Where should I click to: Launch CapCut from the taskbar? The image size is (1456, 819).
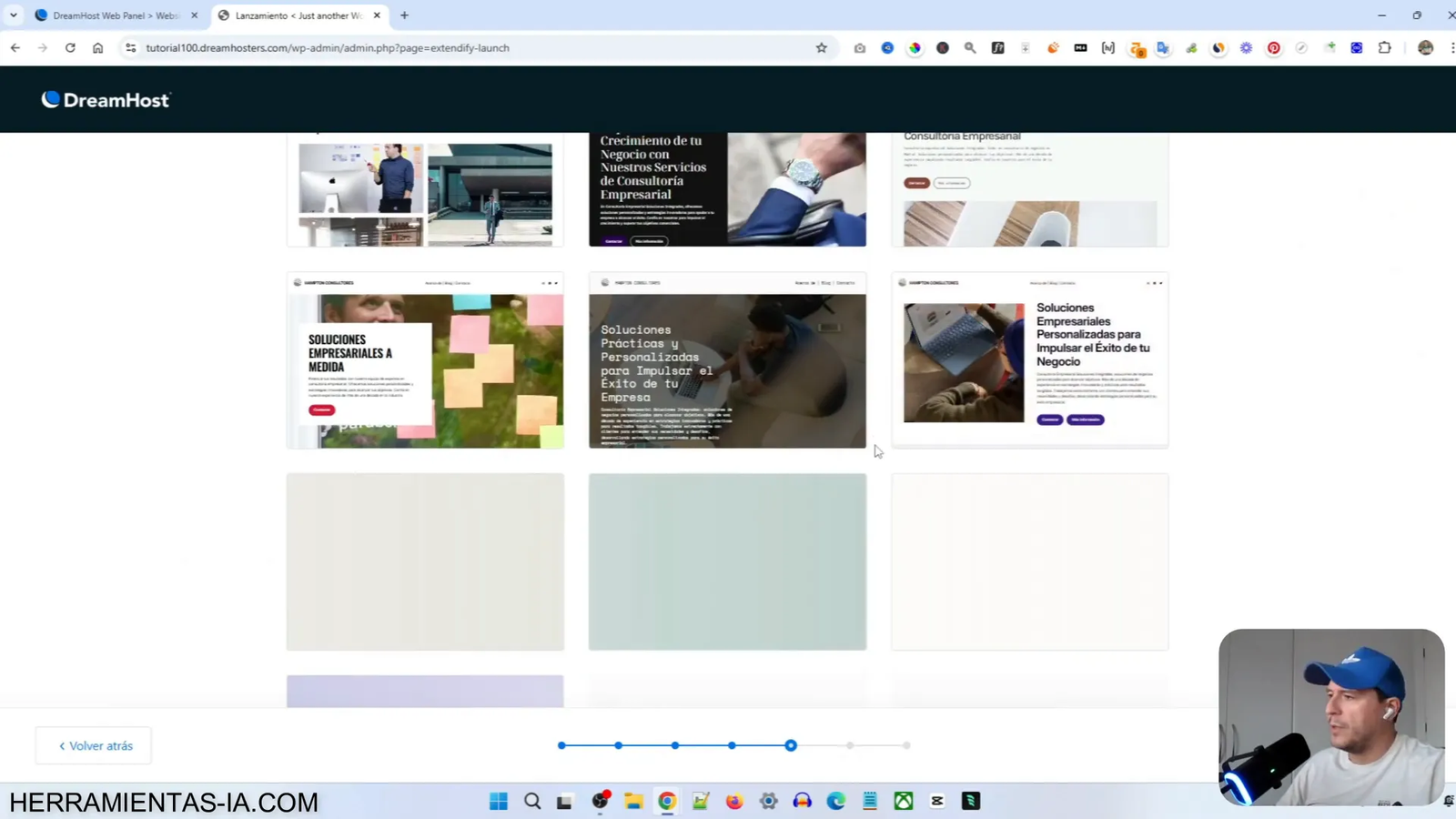(937, 801)
